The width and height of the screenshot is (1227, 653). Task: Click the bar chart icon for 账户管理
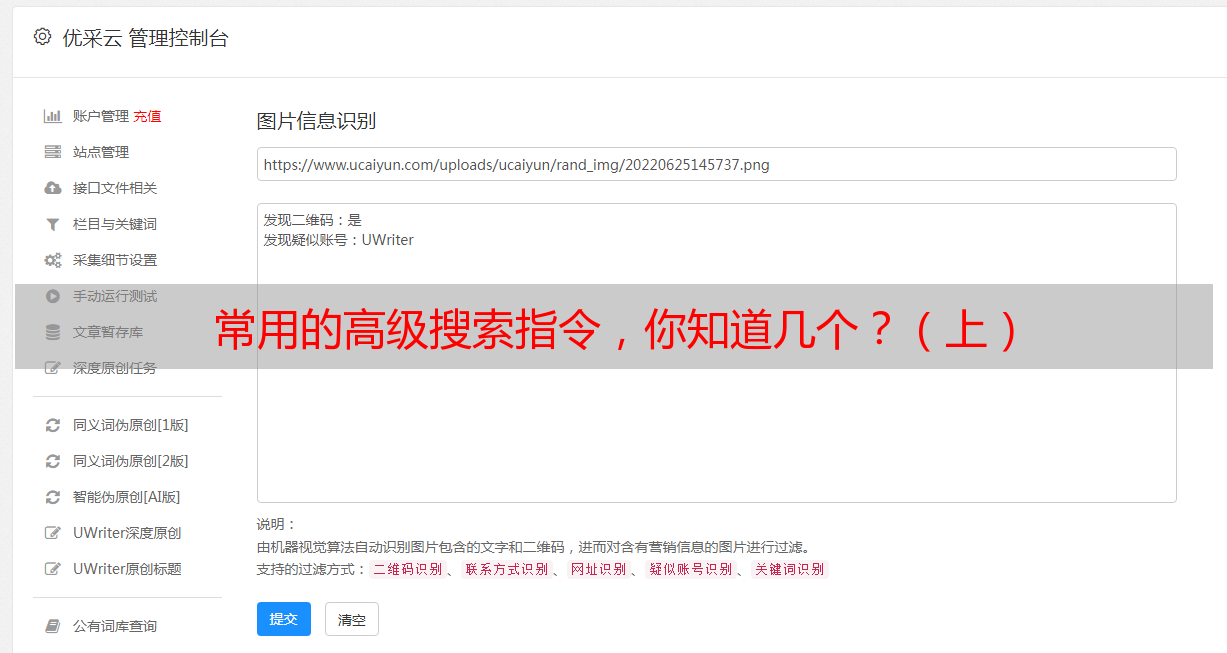(x=53, y=116)
